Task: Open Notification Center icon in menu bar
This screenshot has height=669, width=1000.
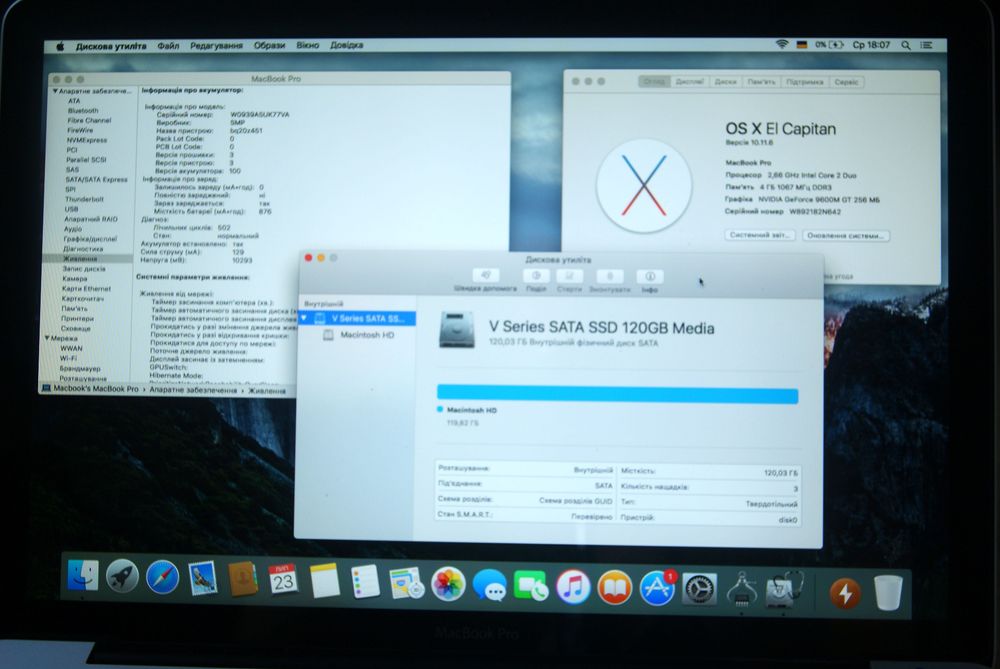Action: point(927,45)
